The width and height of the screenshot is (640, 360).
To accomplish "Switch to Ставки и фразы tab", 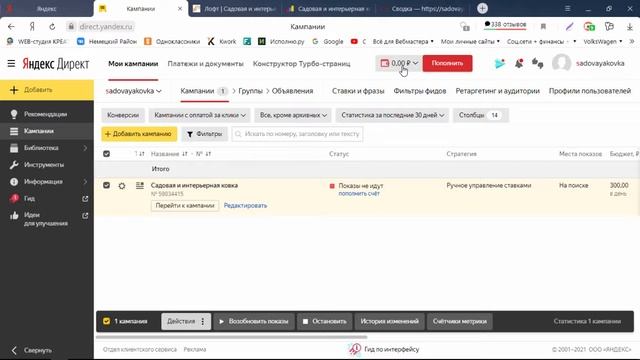I will click(x=358, y=91).
